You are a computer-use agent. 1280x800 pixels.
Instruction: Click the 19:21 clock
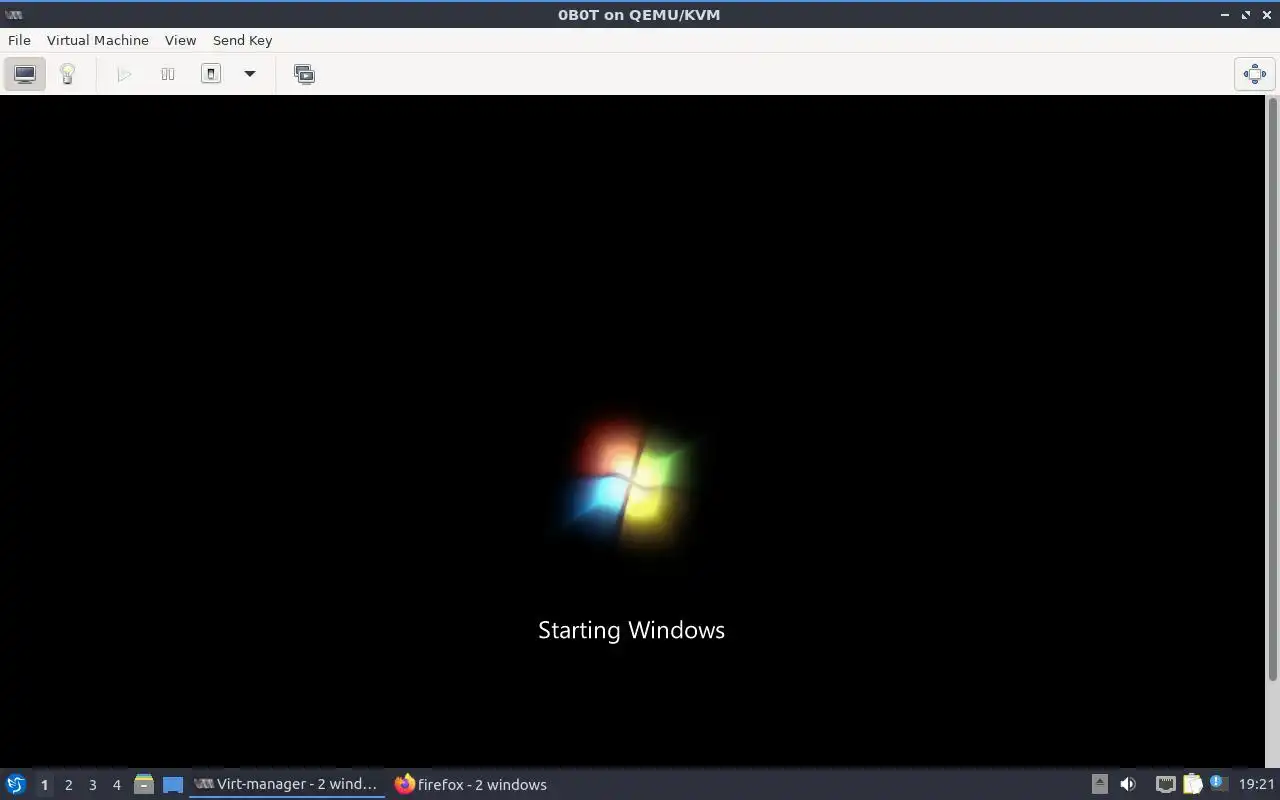pyautogui.click(x=1257, y=784)
